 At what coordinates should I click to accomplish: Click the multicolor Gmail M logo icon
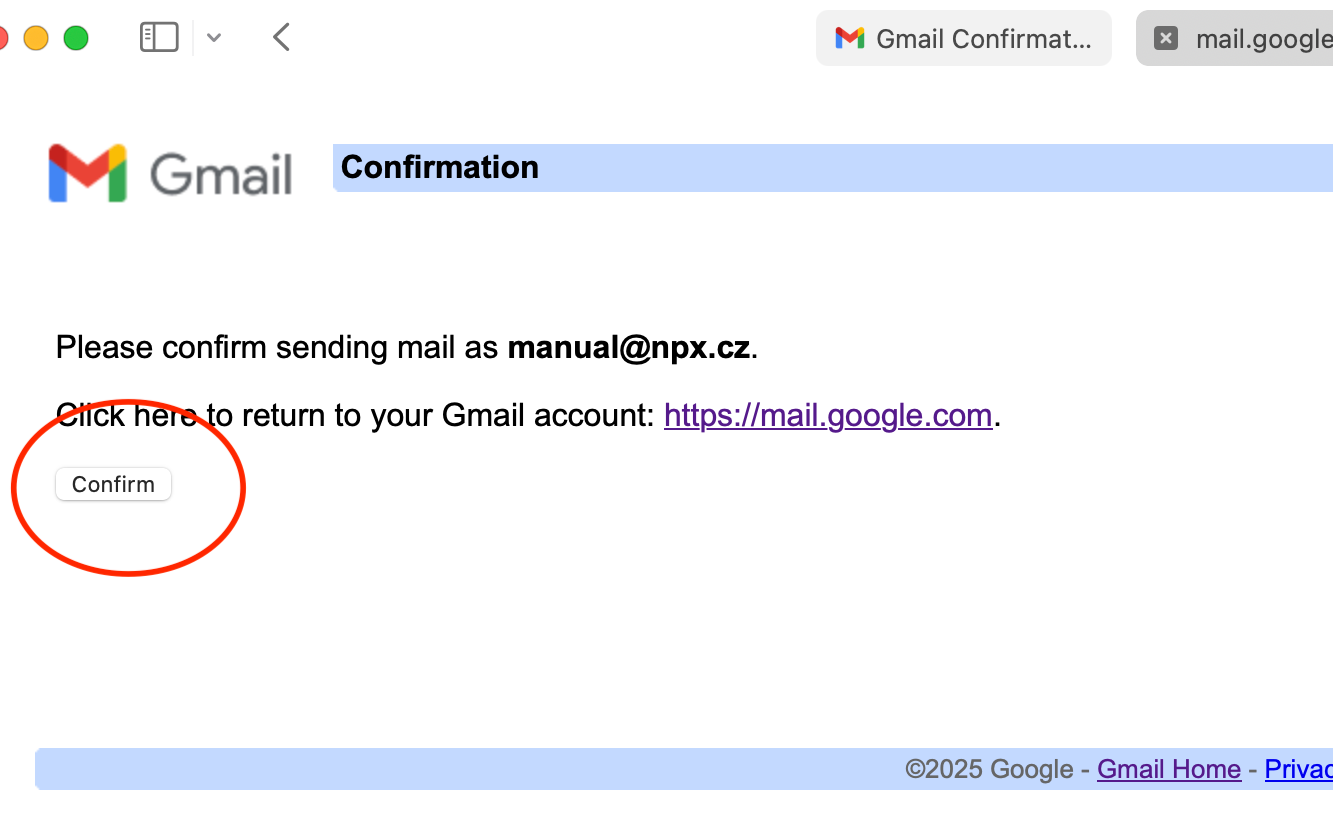pos(88,173)
